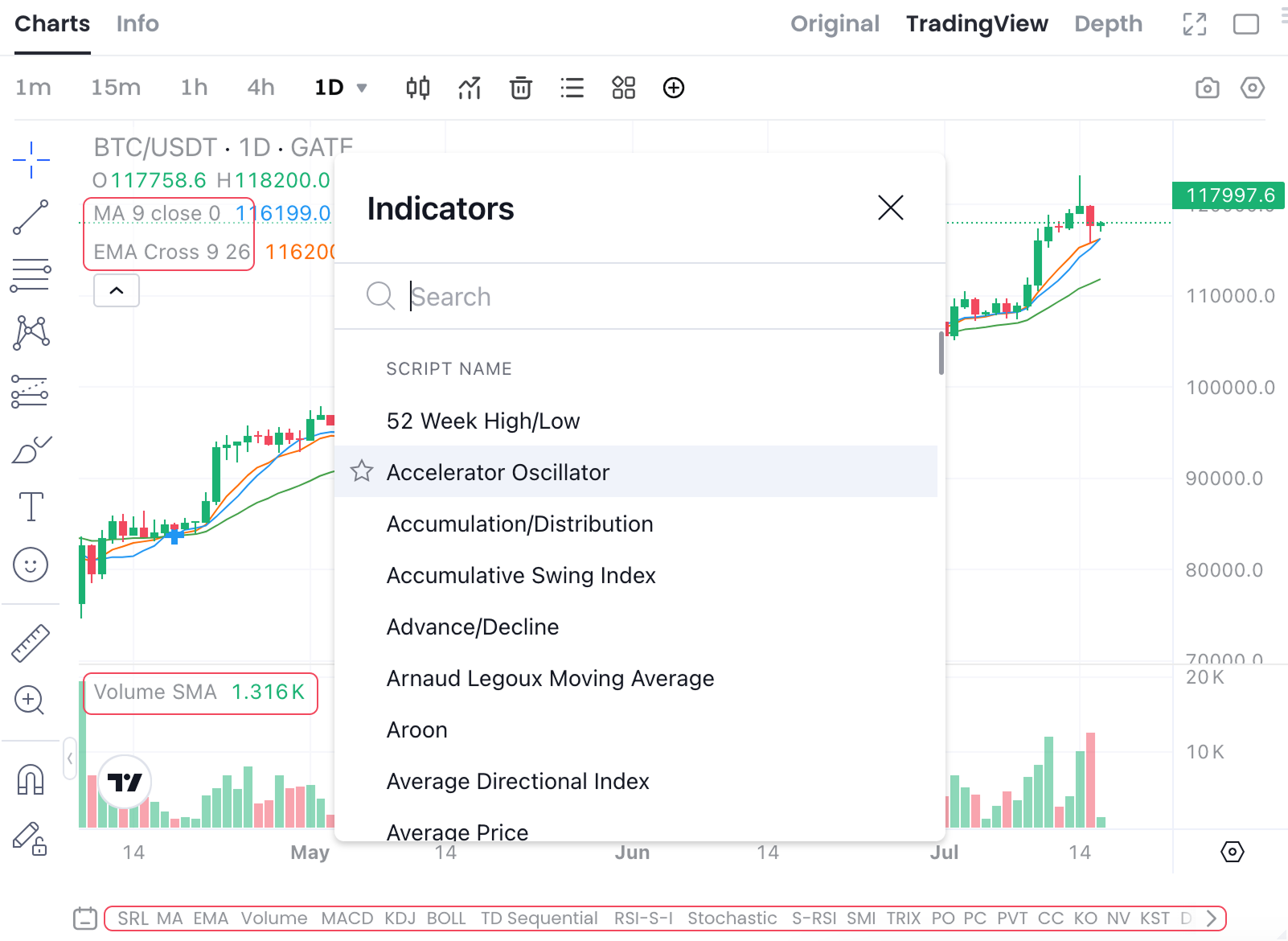Select the text annotation tool
The height and width of the screenshot is (941, 1288).
(x=31, y=507)
